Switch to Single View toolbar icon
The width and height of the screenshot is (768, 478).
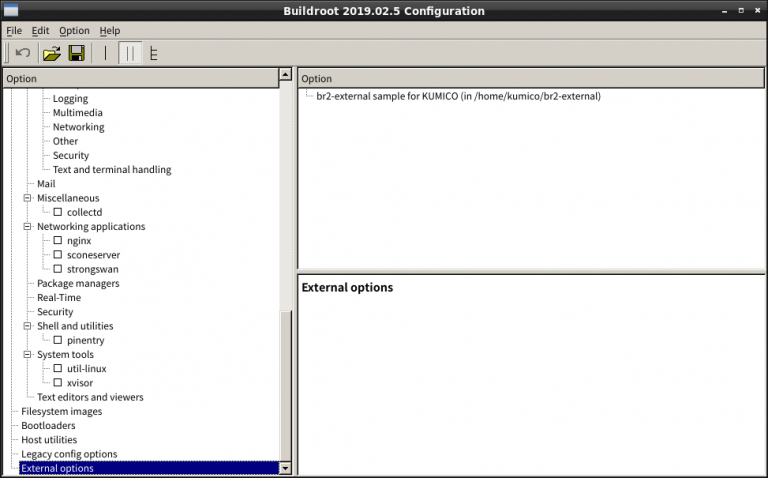click(x=106, y=53)
